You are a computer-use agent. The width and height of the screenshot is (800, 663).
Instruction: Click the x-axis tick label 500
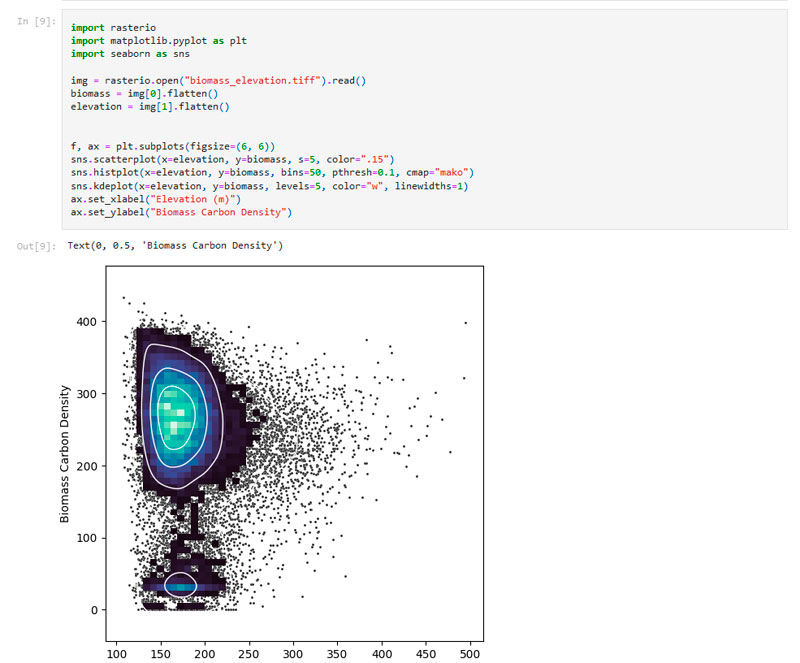pos(470,654)
